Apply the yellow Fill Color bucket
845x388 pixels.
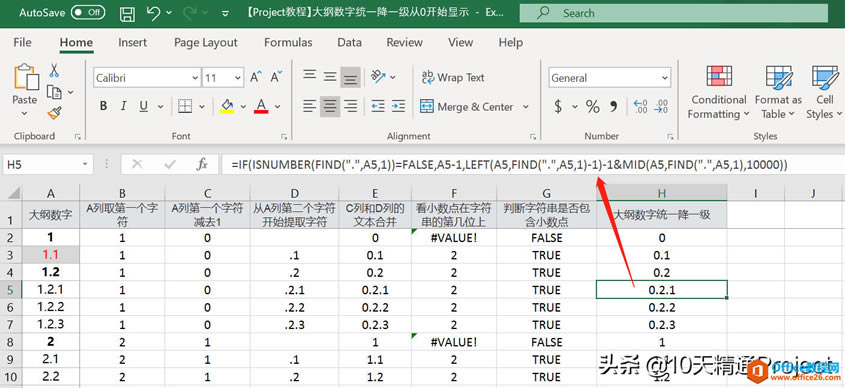pos(227,106)
